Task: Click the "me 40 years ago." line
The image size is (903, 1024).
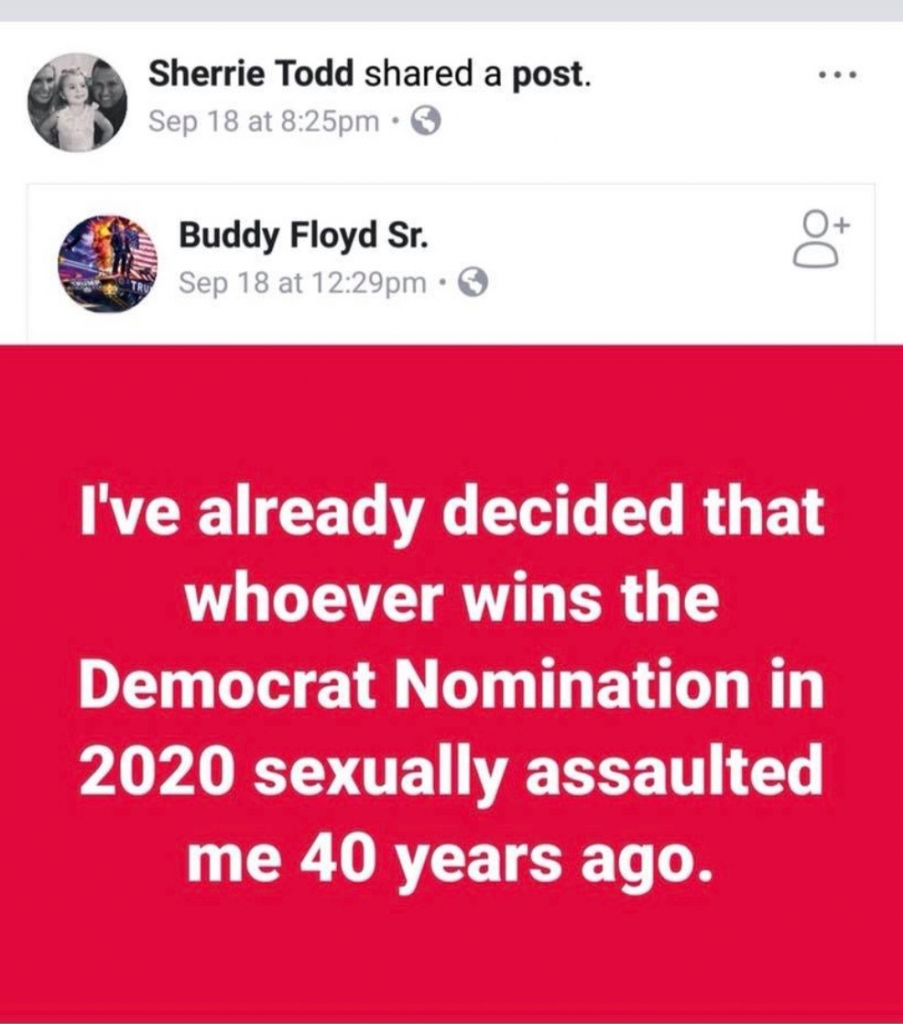Action: [x=451, y=858]
